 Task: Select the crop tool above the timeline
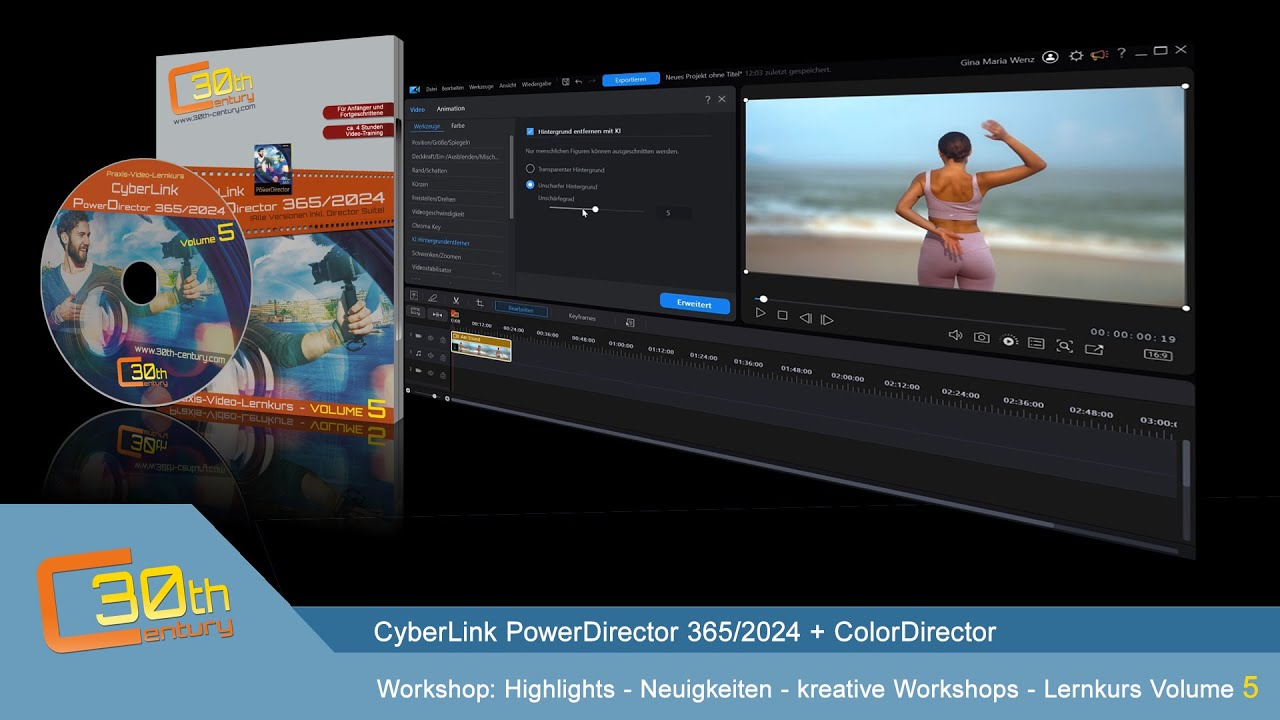click(x=480, y=303)
